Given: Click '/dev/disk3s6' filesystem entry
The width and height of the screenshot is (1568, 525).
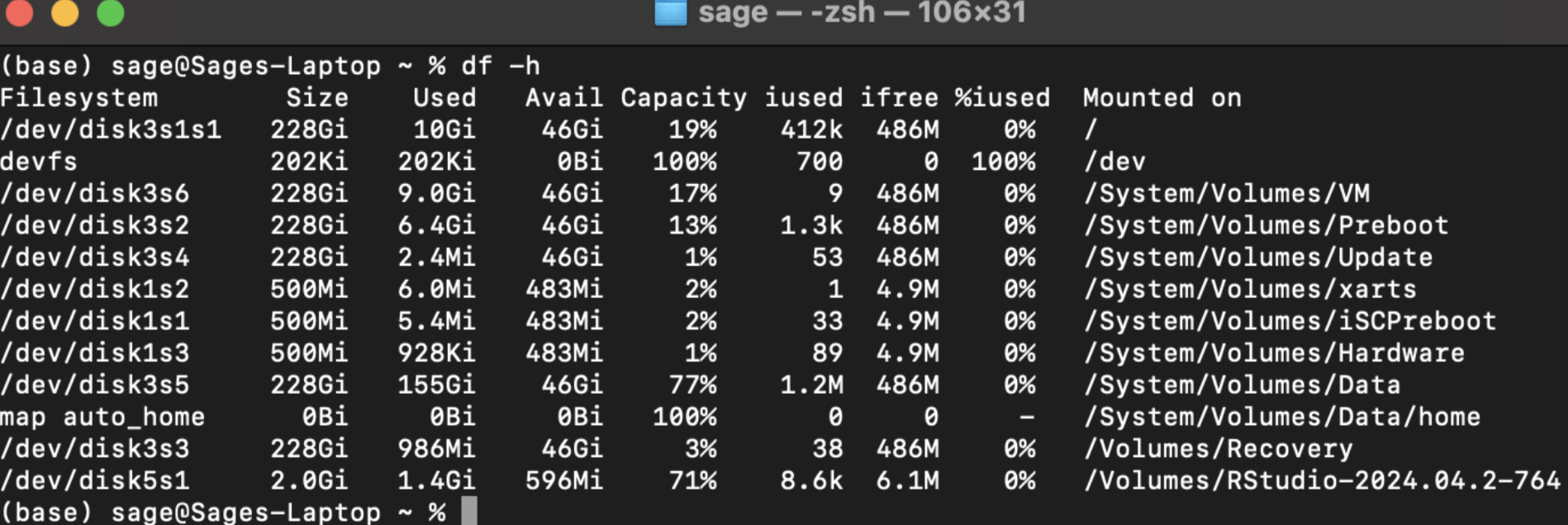Looking at the screenshot, I should (95, 193).
